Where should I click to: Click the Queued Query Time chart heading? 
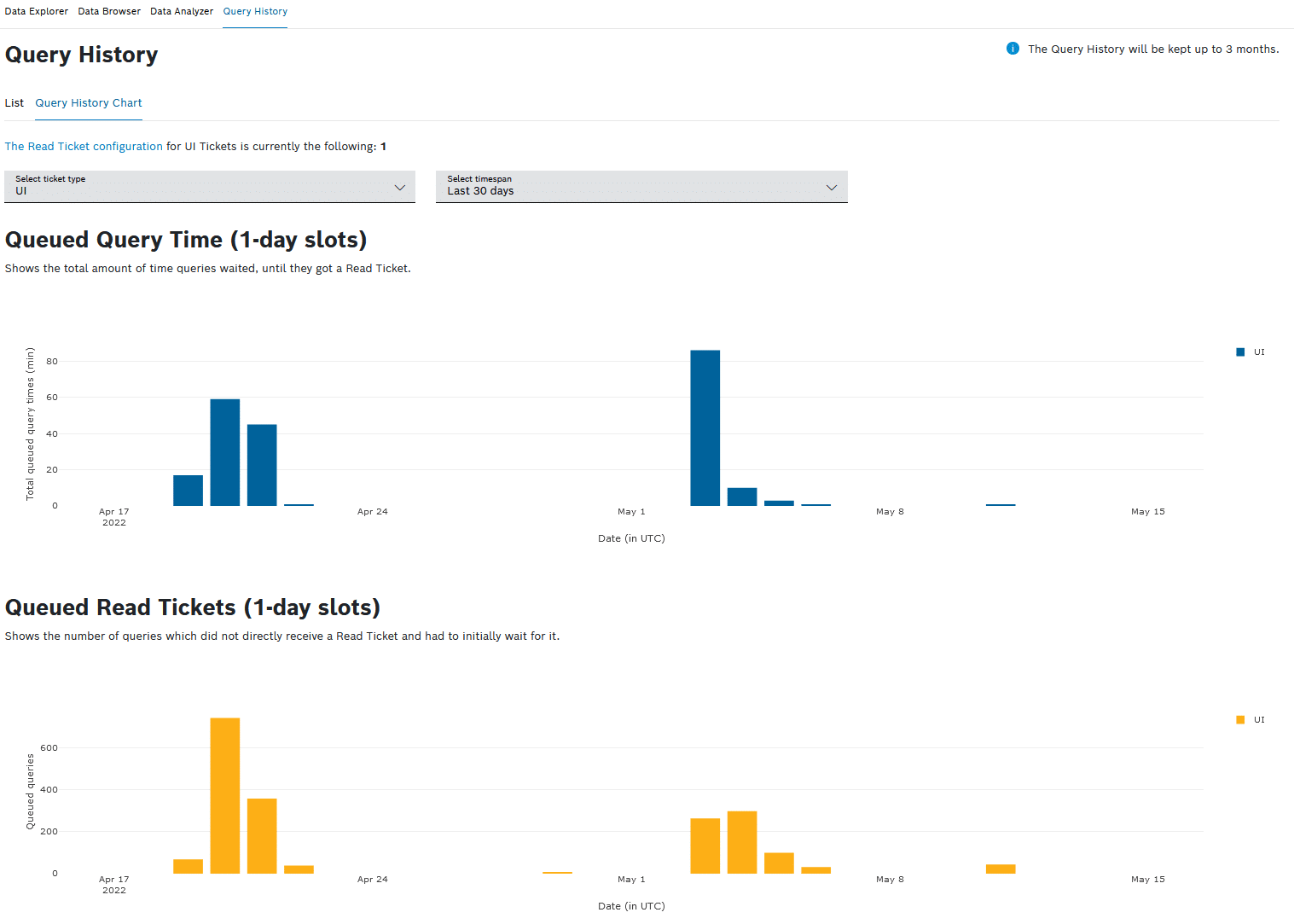(x=186, y=240)
